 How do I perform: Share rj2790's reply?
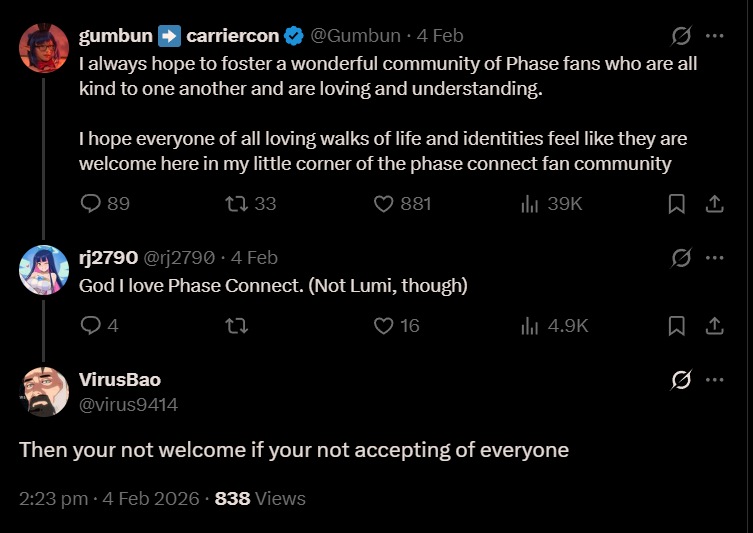coord(715,326)
